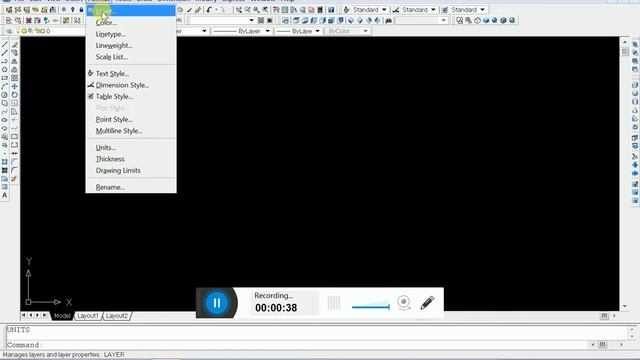This screenshot has height=360, width=640.
Task: Select the Array modify tool
Action: pos(15,78)
